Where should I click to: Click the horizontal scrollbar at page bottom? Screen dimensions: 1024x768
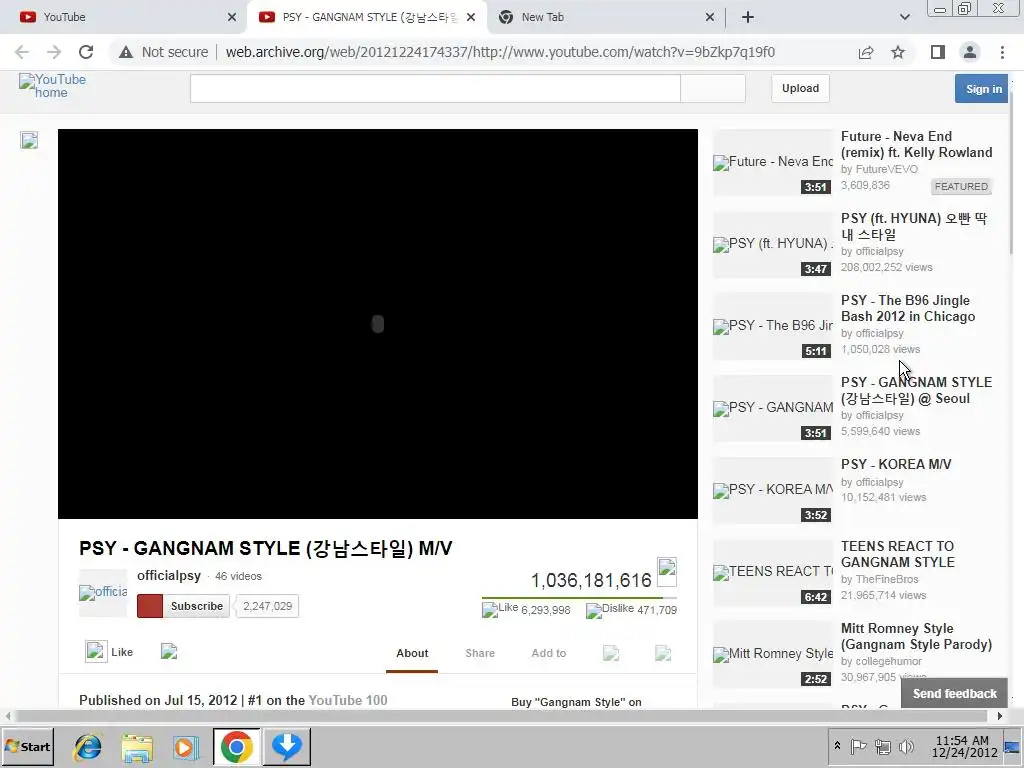[x=502, y=716]
